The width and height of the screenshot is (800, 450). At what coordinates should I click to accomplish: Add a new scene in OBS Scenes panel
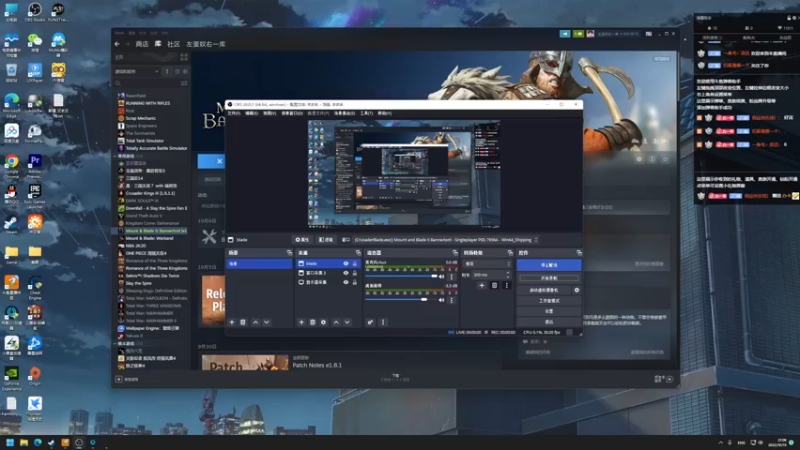click(232, 322)
